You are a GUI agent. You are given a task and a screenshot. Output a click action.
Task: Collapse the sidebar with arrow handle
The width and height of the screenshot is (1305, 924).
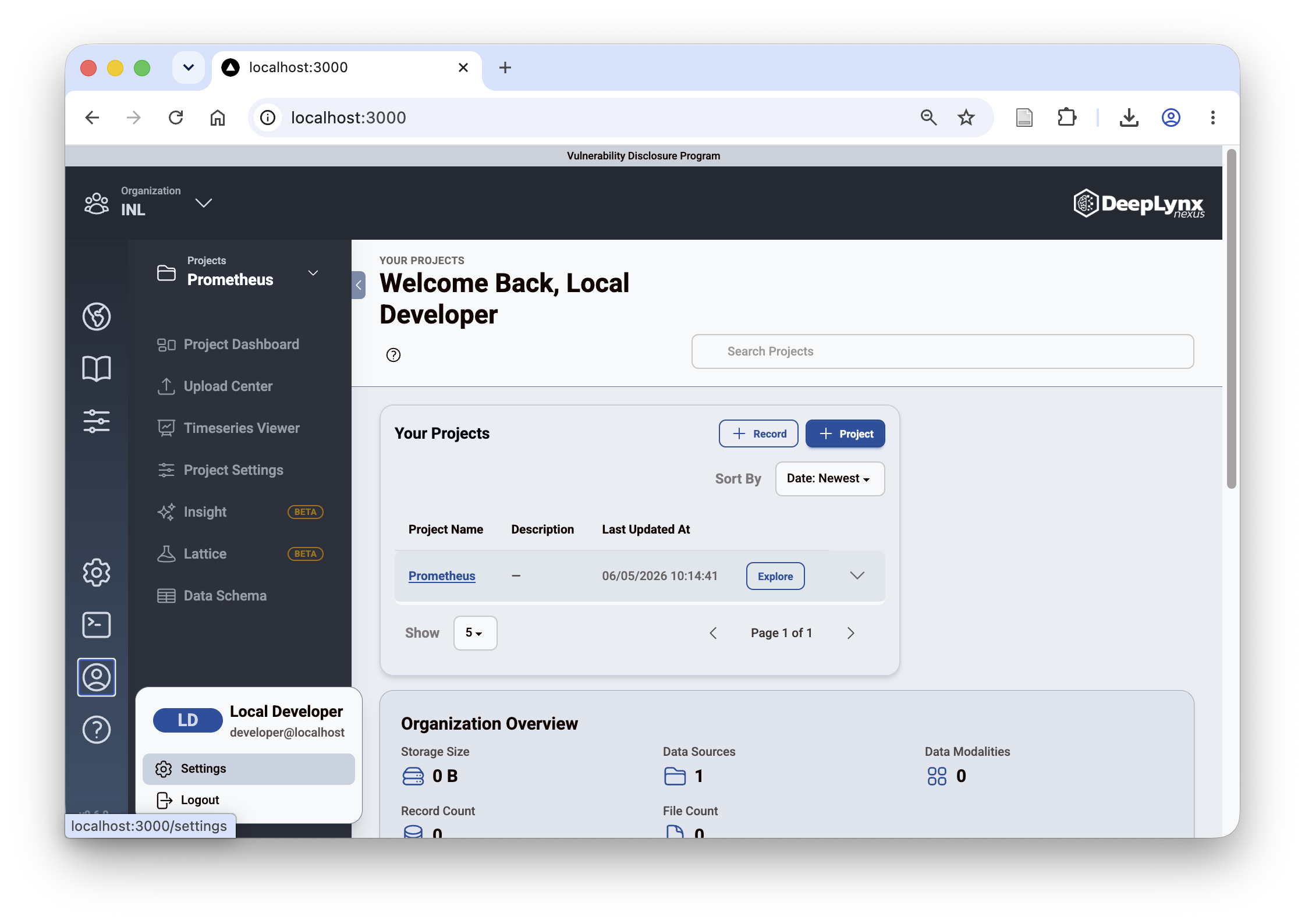click(x=359, y=285)
